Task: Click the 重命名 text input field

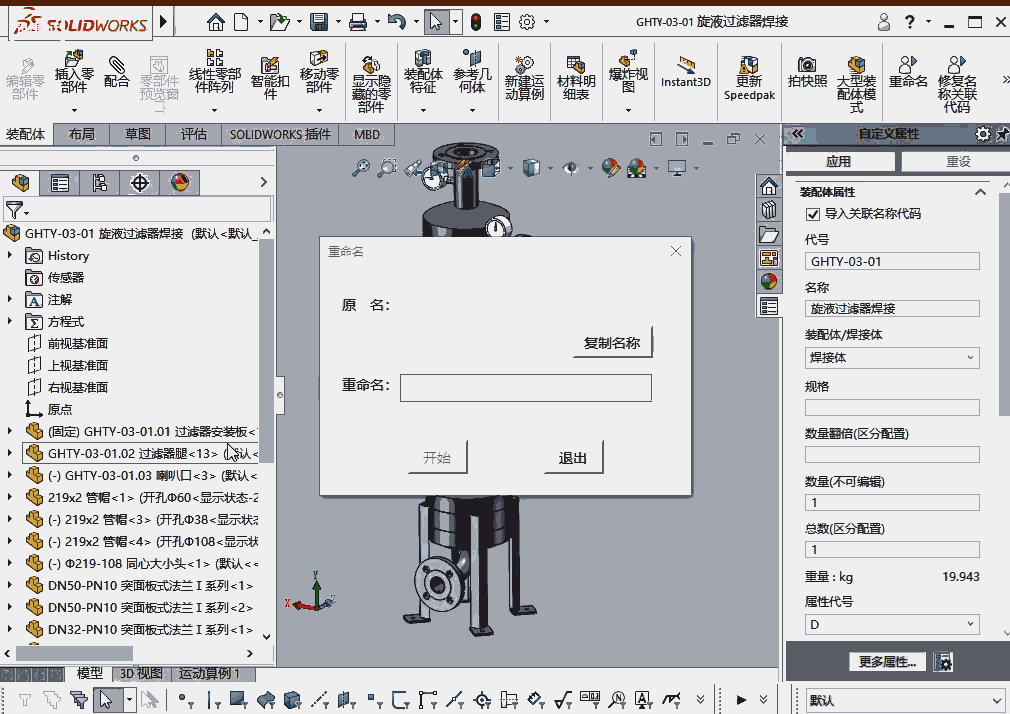Action: (526, 388)
